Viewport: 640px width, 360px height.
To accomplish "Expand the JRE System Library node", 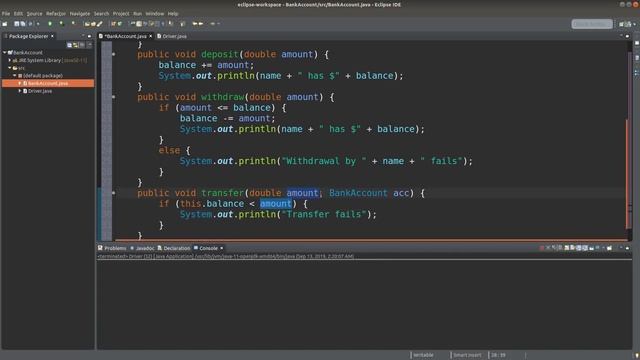I will tap(10, 60).
